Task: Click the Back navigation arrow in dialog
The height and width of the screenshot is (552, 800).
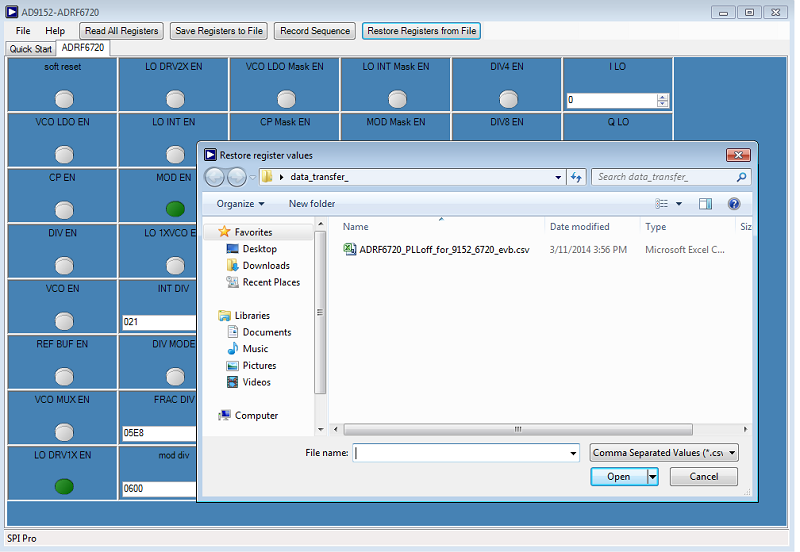Action: click(214, 177)
